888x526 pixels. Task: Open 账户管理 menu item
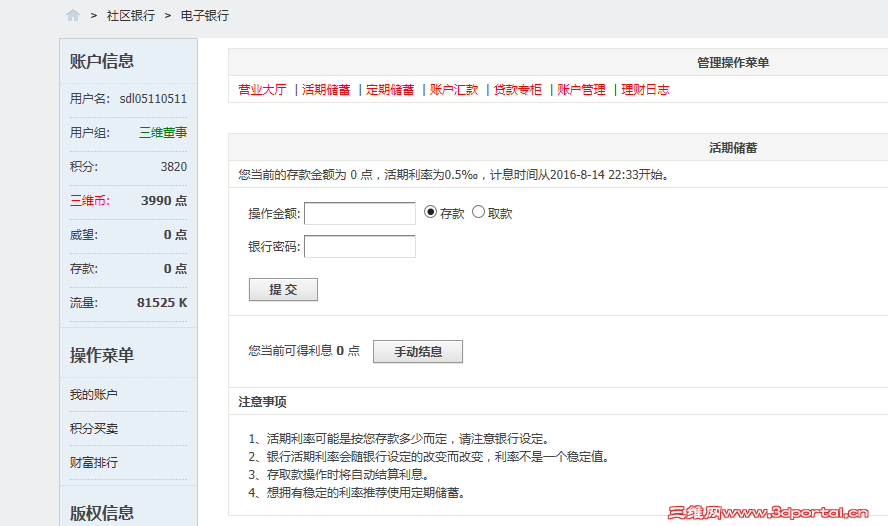pos(582,89)
